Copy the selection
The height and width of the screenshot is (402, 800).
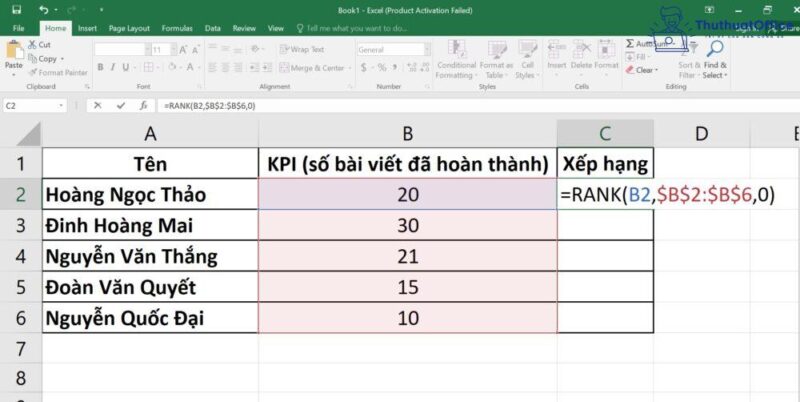click(x=46, y=59)
